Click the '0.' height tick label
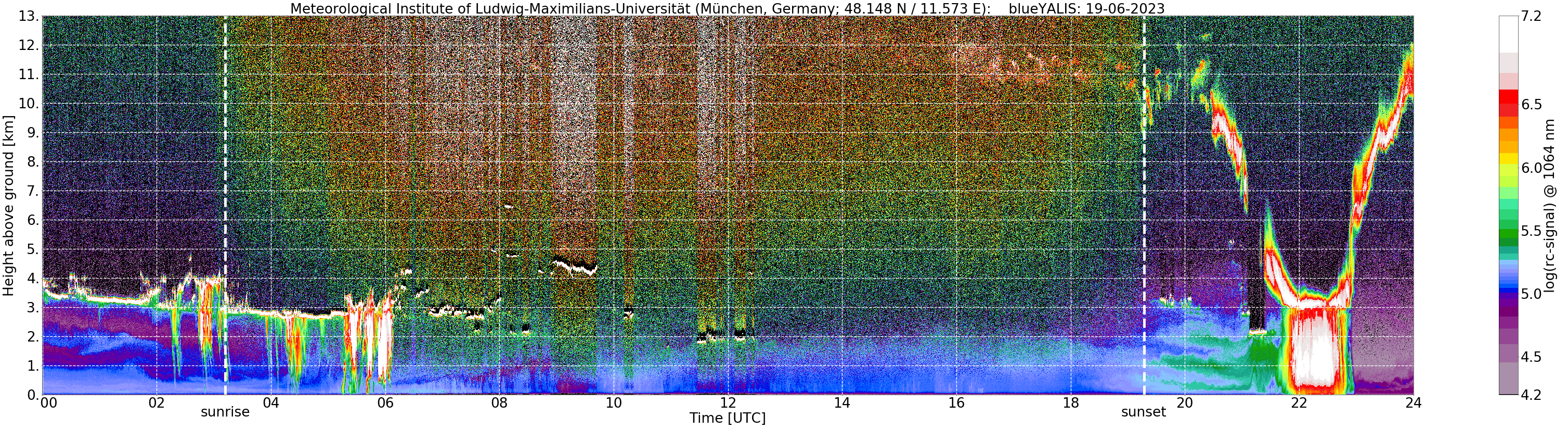The height and width of the screenshot is (429, 1568). [33, 395]
